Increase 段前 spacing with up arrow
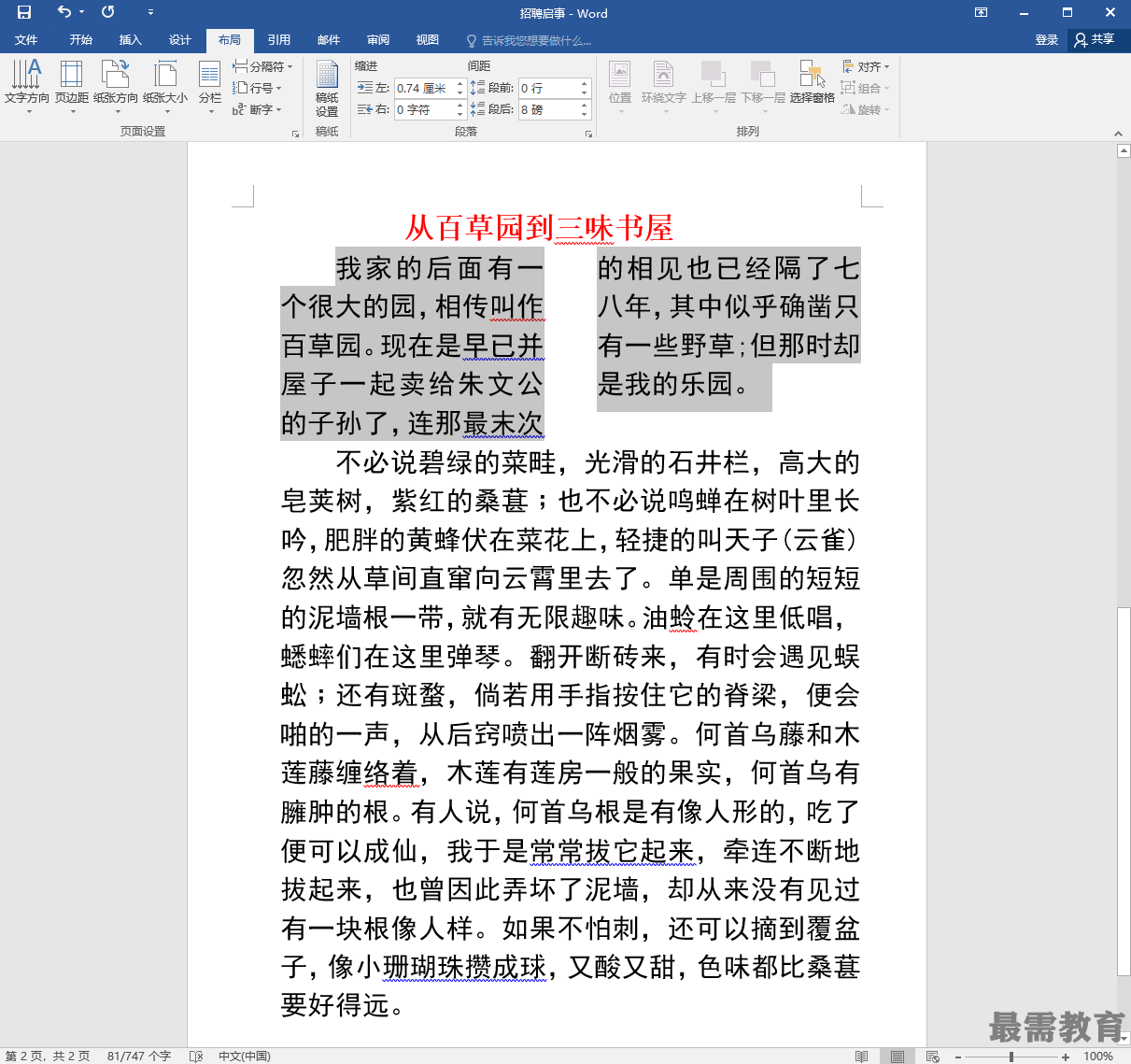 585,83
